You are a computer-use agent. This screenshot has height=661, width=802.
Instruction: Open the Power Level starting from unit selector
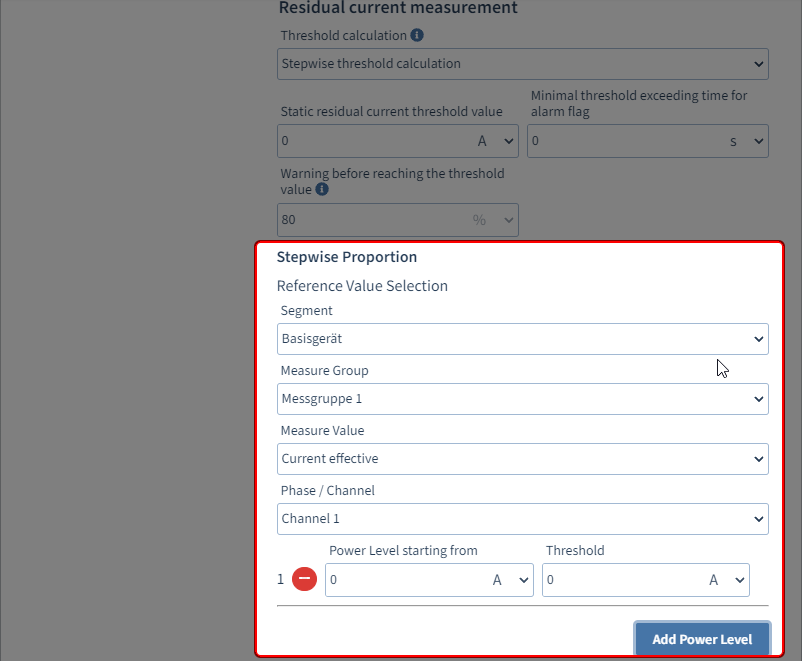tap(510, 580)
